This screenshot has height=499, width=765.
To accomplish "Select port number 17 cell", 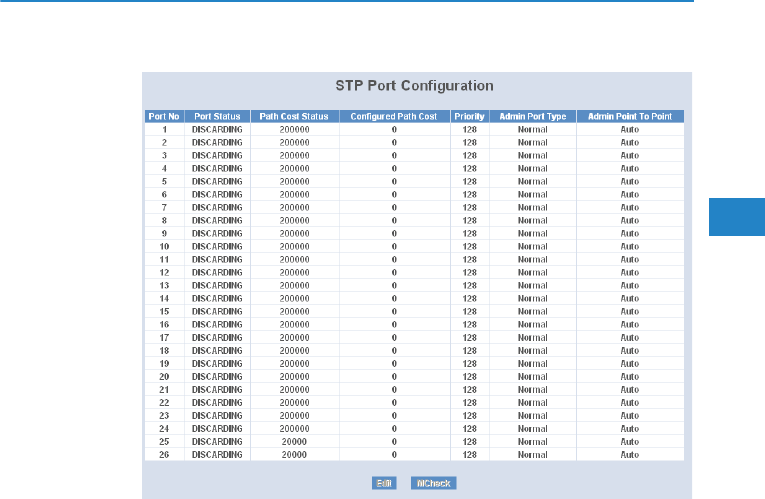I will tap(164, 338).
